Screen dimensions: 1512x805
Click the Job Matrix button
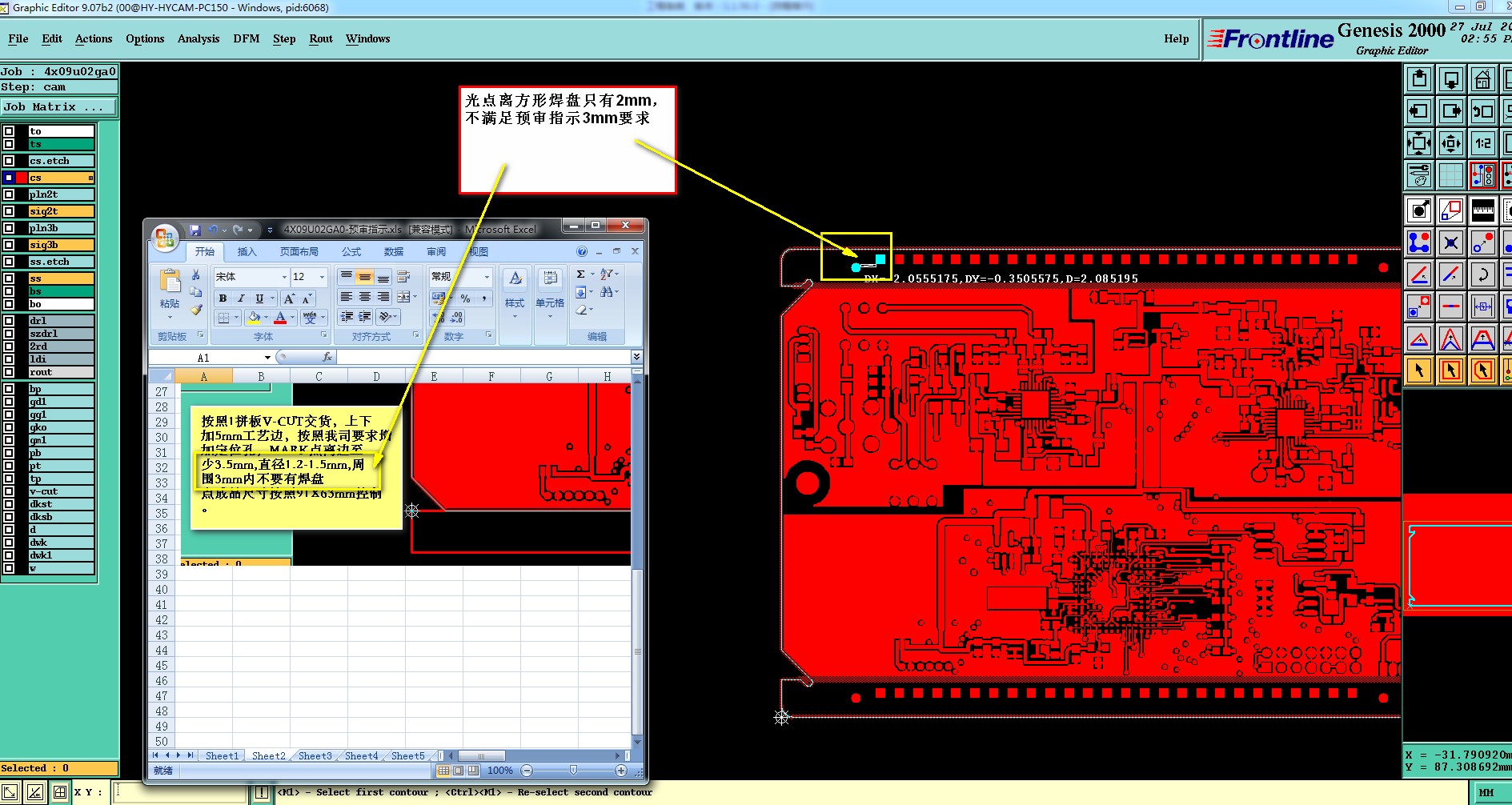point(58,106)
